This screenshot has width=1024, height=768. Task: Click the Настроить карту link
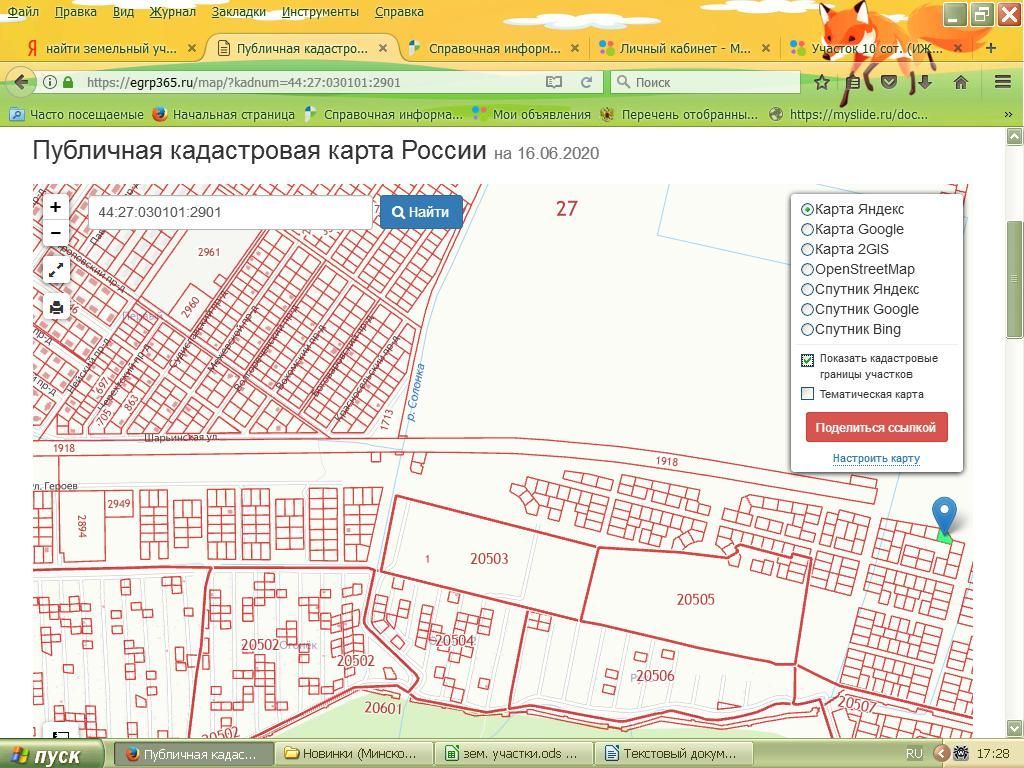pos(876,458)
